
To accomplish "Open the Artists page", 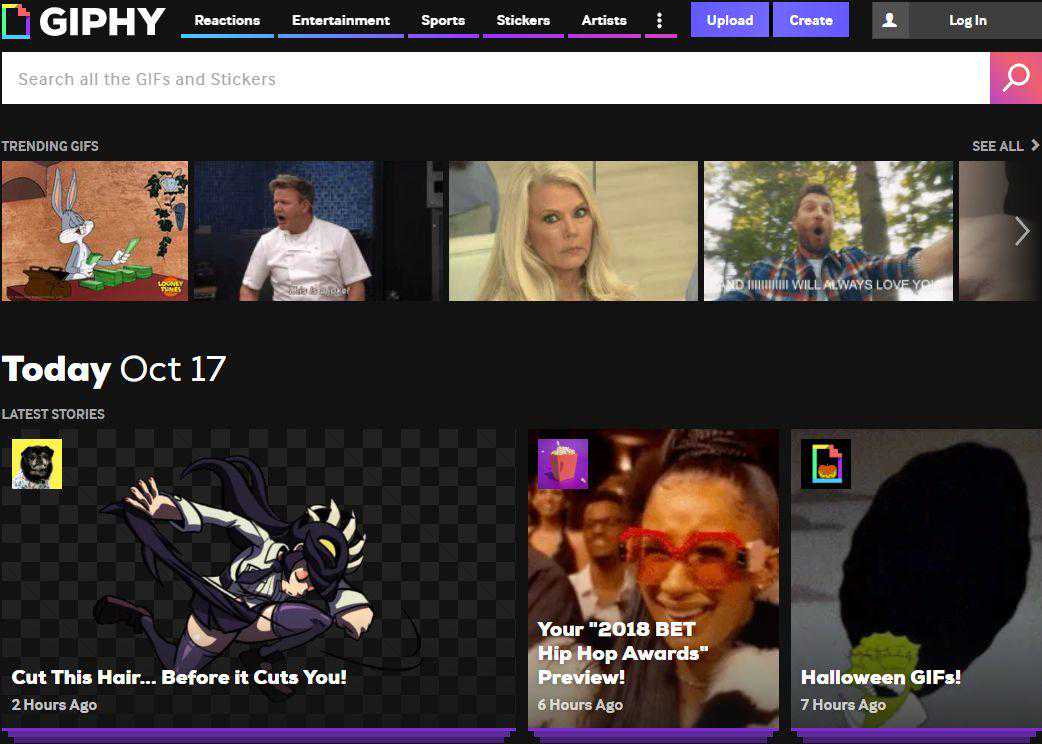I will click(604, 20).
